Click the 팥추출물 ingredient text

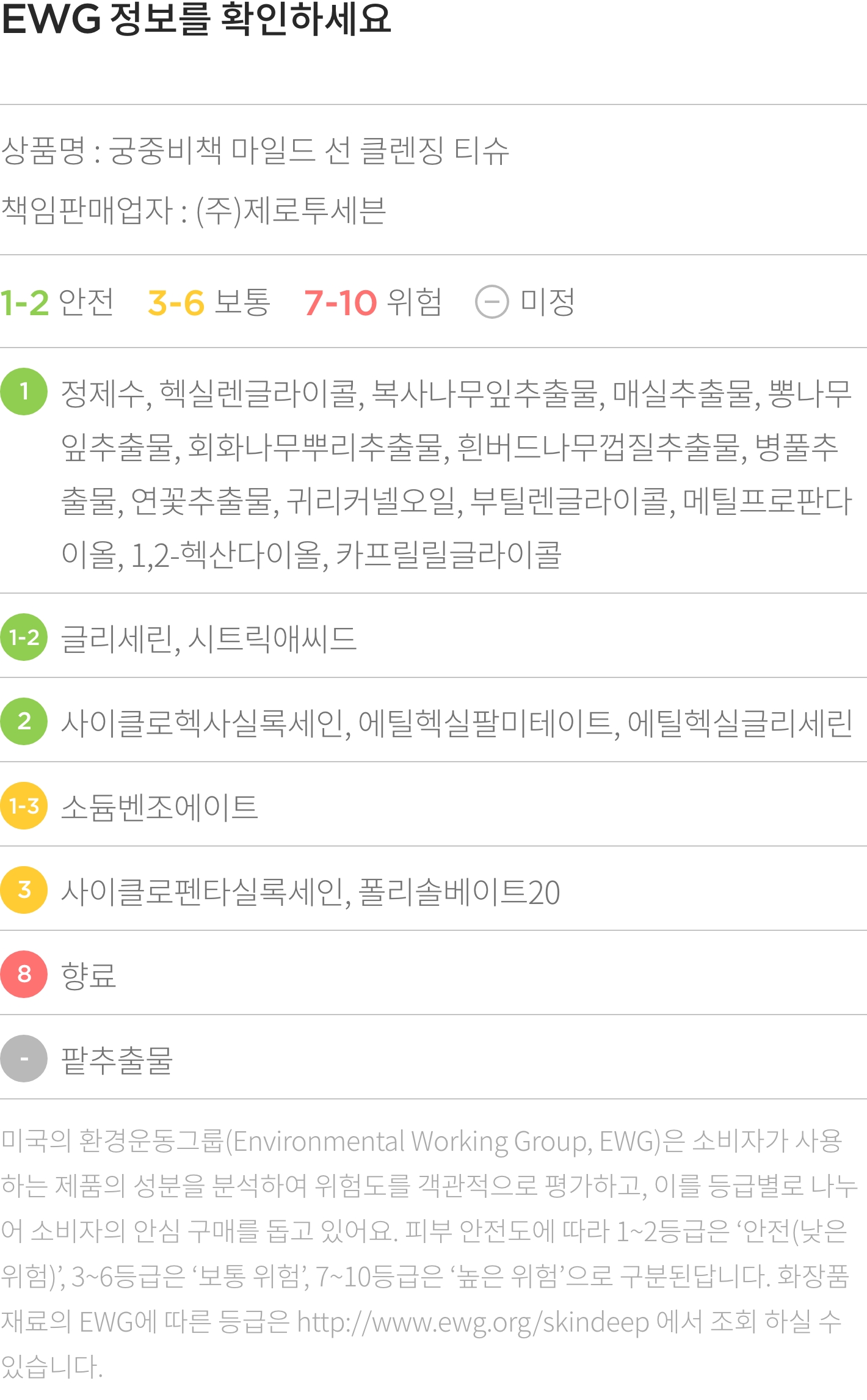[x=117, y=1060]
